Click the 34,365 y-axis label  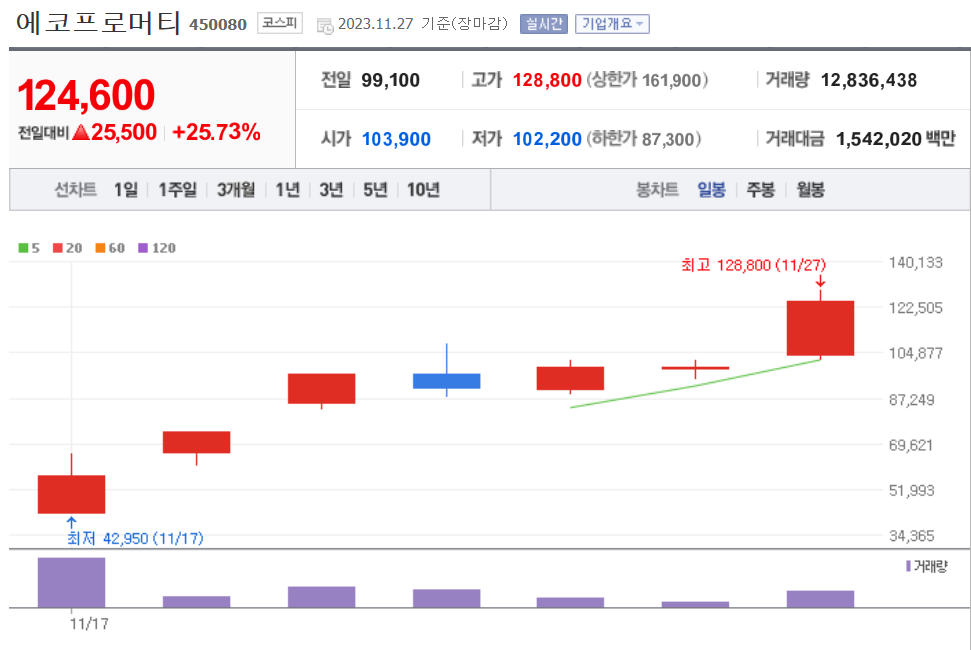point(911,535)
